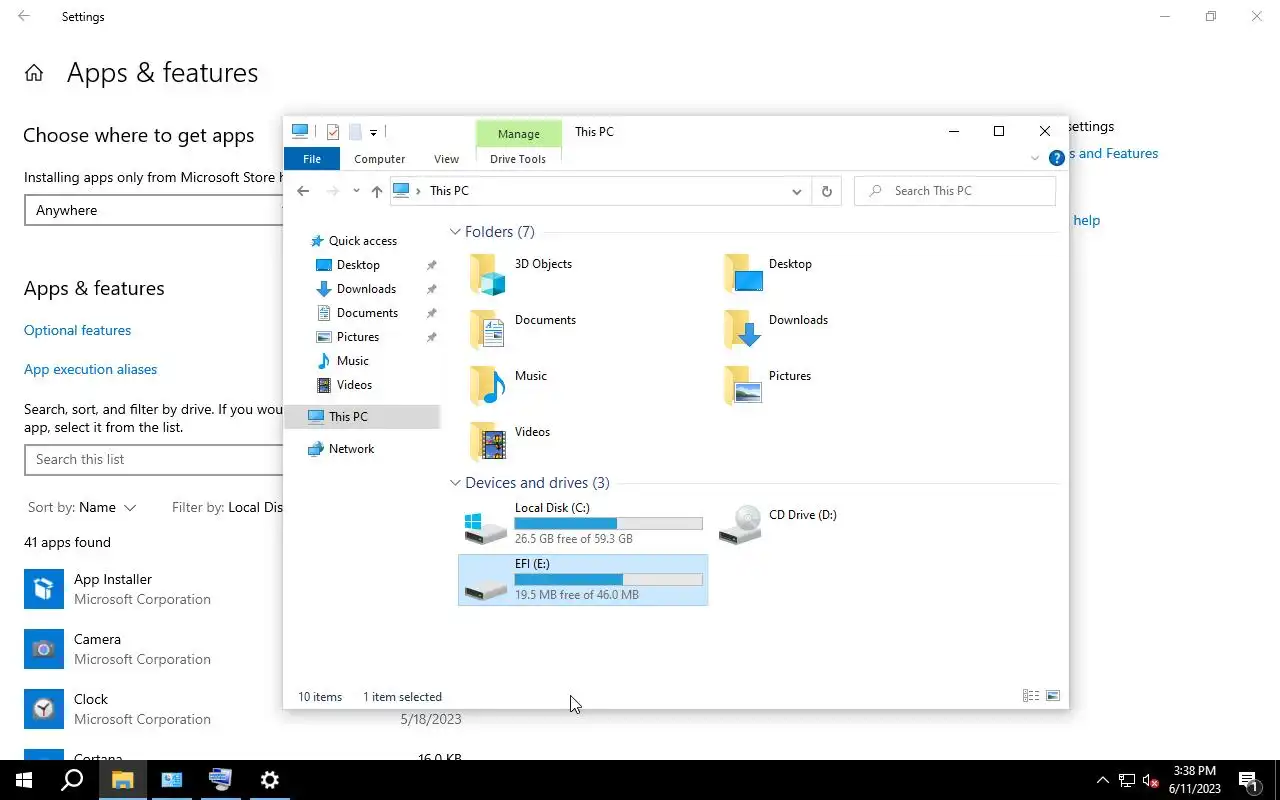Viewport: 1280px width, 800px height.
Task: Open the Pictures folder in main pane
Action: [x=743, y=386]
